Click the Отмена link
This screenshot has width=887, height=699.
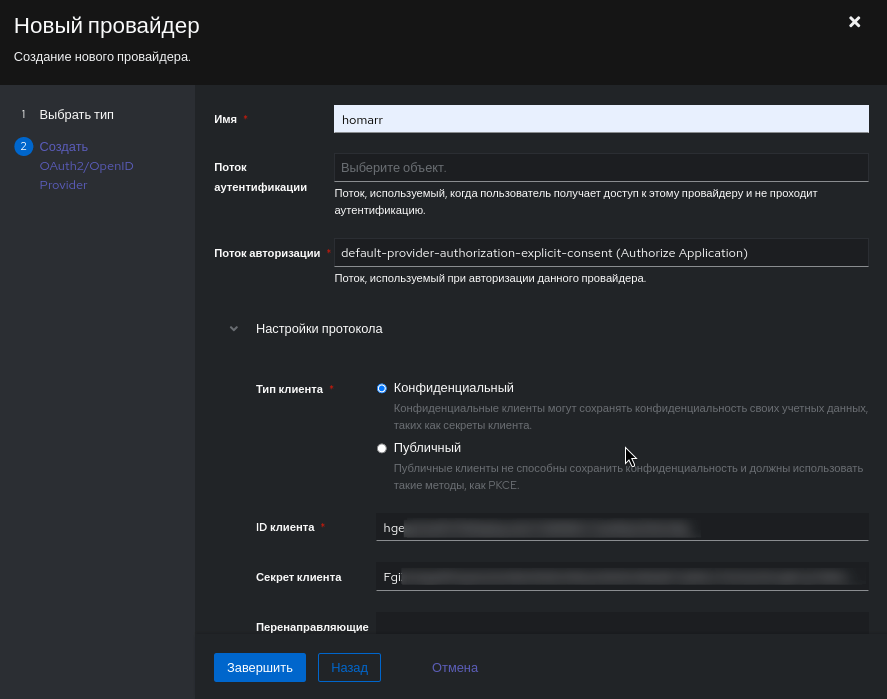point(455,667)
